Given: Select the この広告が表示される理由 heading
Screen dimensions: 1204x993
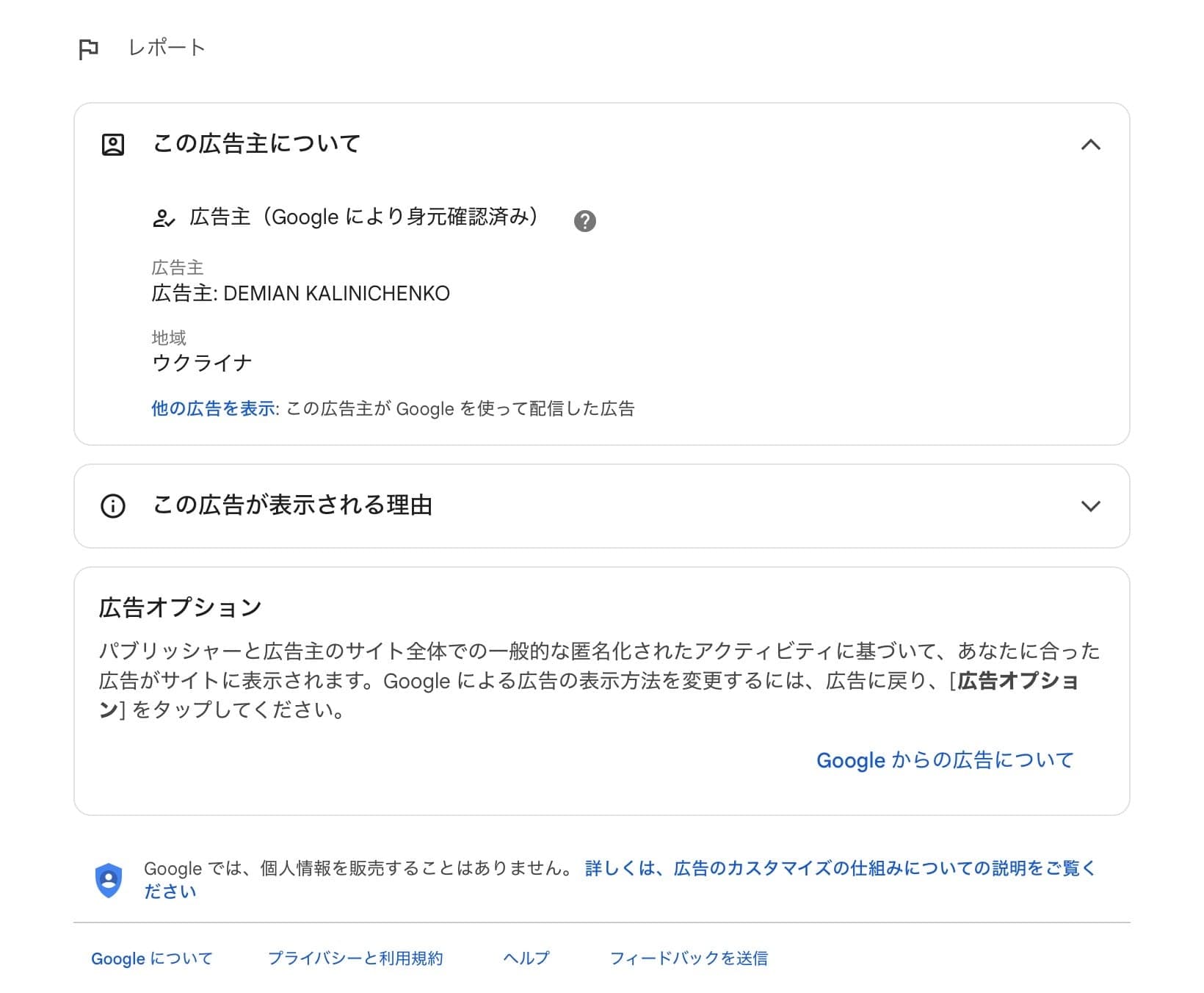Looking at the screenshot, I should point(292,505).
